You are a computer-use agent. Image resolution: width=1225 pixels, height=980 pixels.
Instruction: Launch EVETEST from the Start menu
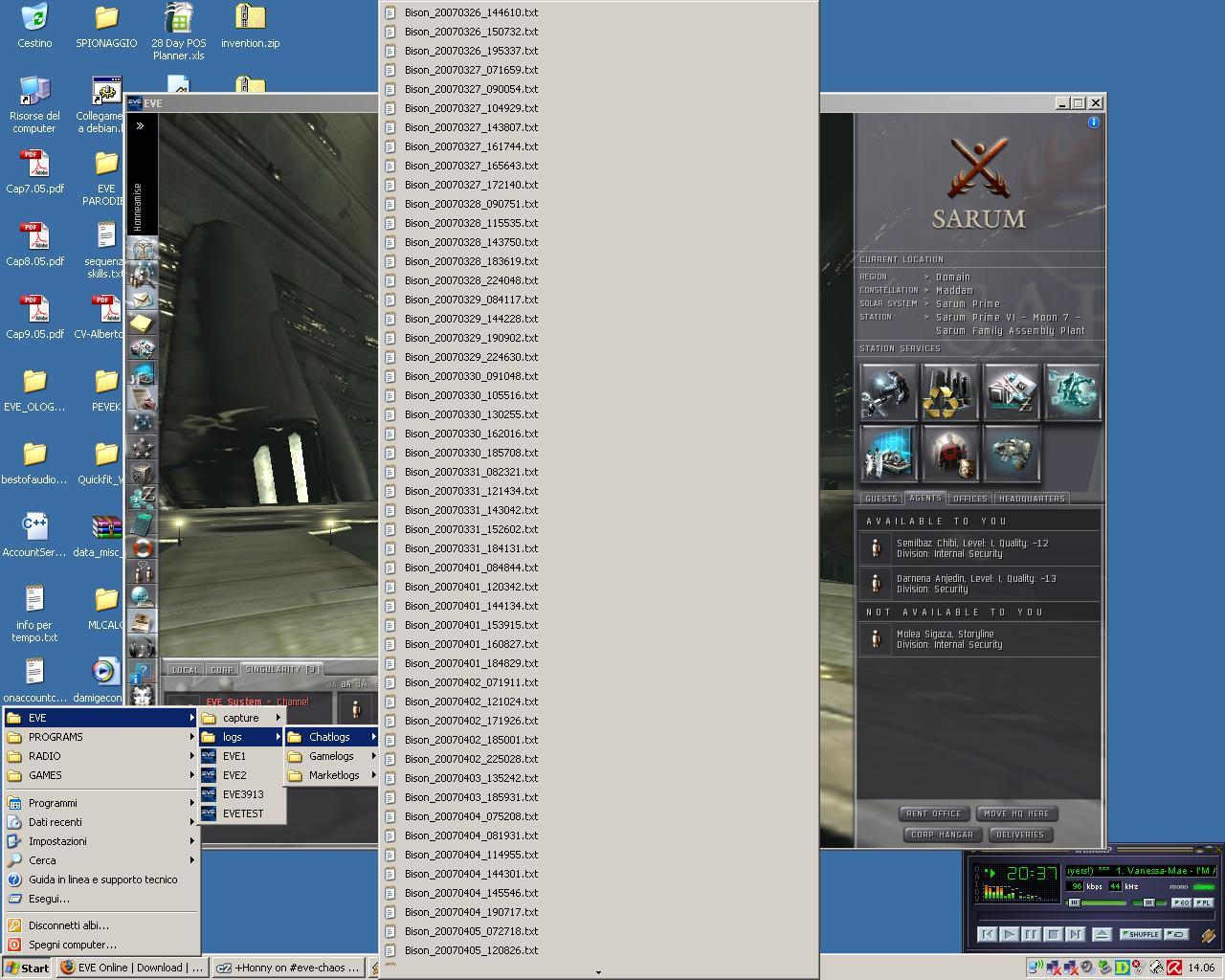(x=242, y=813)
